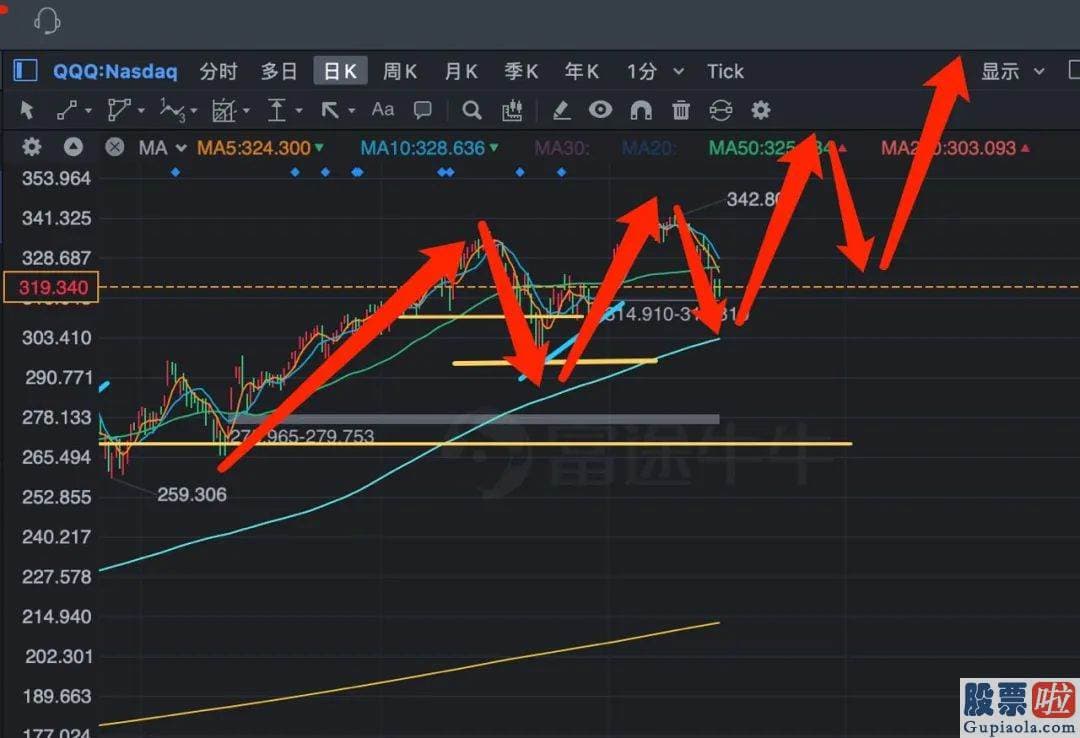The width and height of the screenshot is (1080, 738).
Task: Click the 252.855 price axis label
Action: [56, 497]
